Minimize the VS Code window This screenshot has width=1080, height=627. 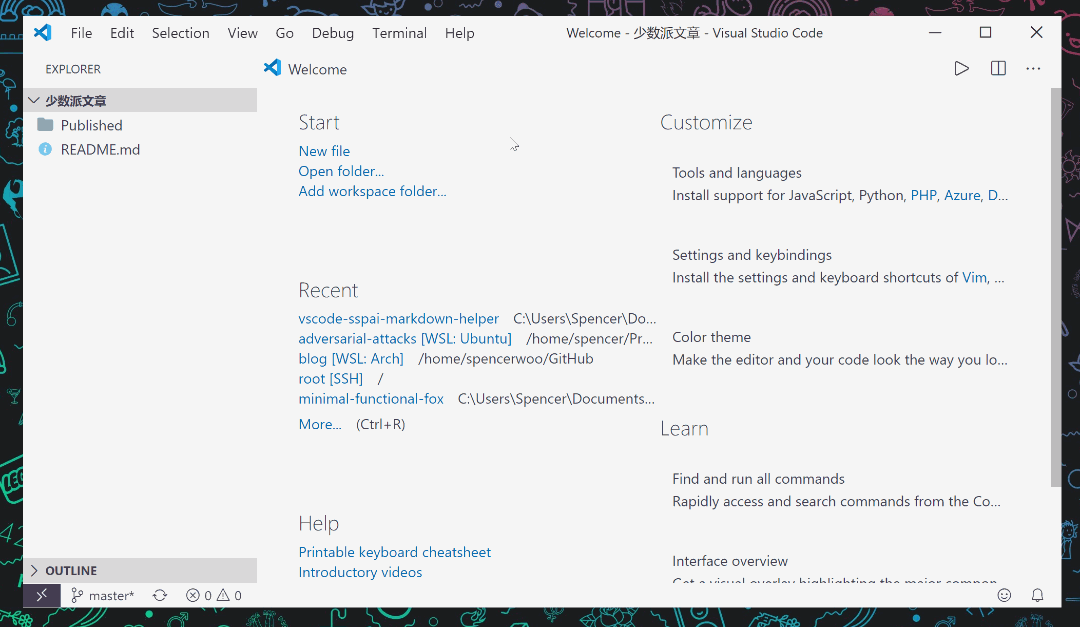(x=935, y=32)
